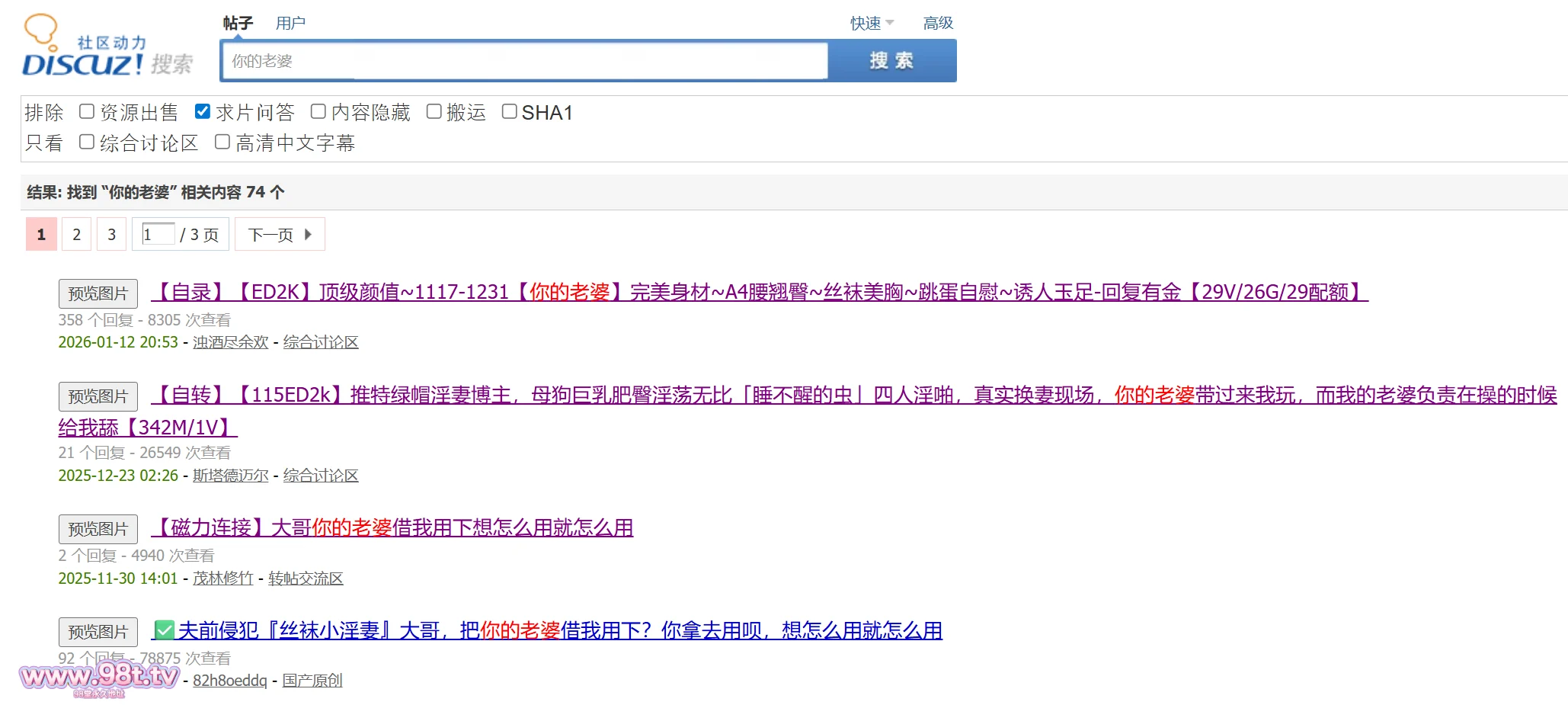Switch to the 帖子 tab

238,24
